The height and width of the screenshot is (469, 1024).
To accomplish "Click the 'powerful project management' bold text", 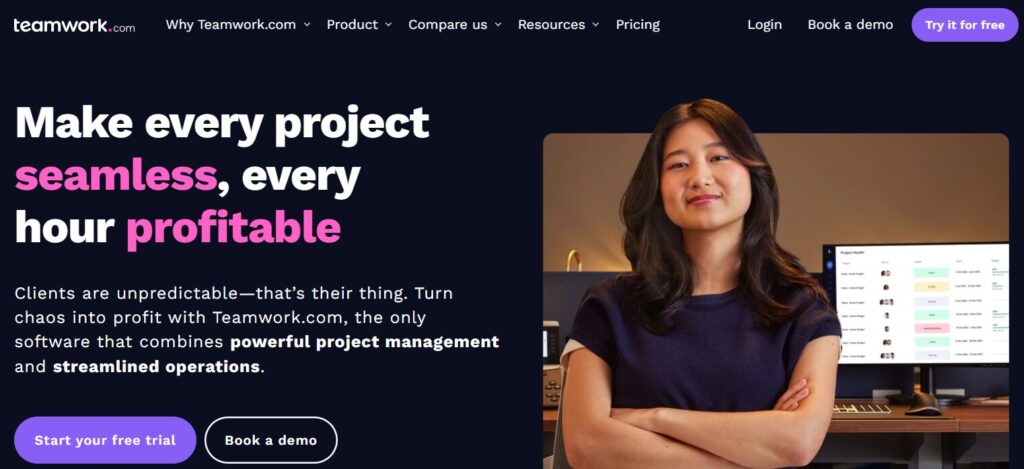I will [x=364, y=342].
